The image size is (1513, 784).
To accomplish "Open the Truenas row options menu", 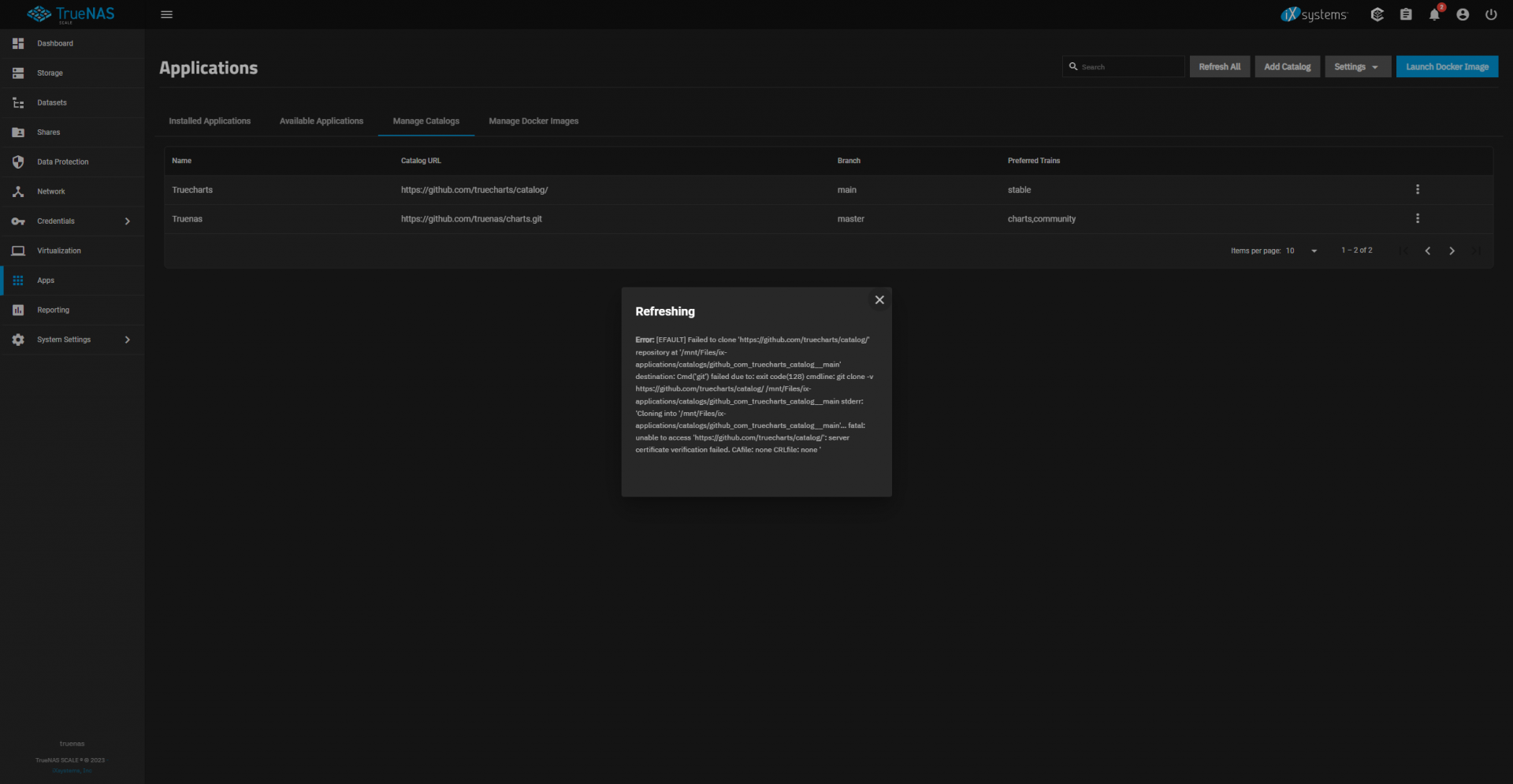I will [x=1417, y=218].
